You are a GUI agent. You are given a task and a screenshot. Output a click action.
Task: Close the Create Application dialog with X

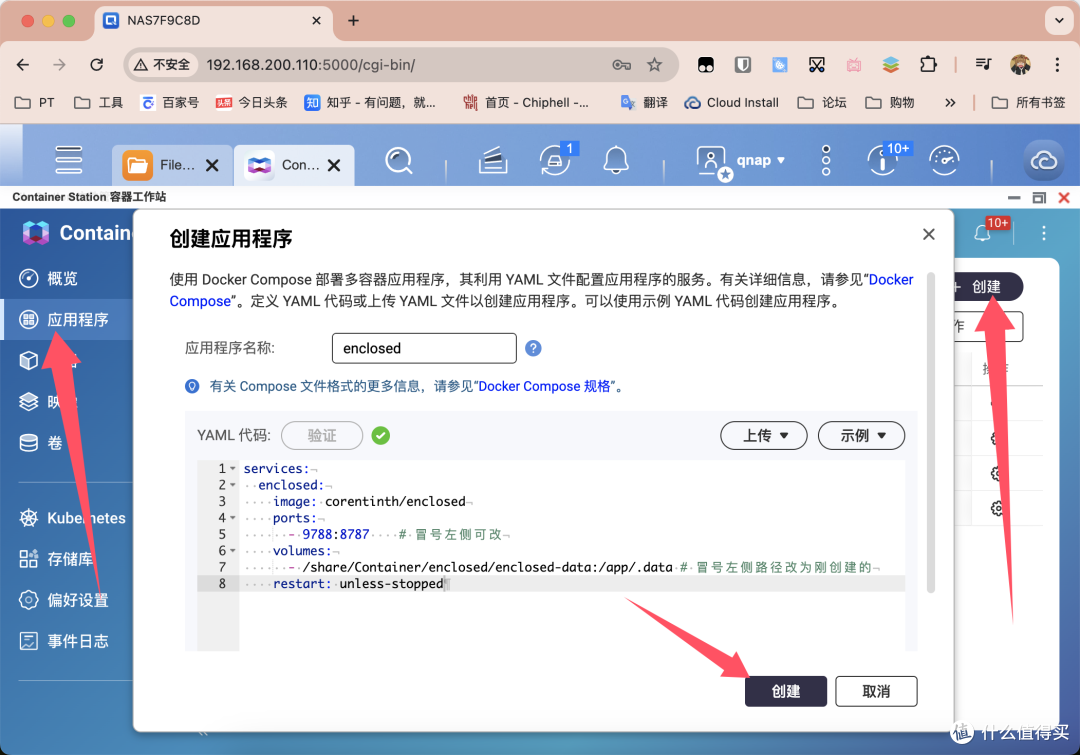tap(928, 234)
